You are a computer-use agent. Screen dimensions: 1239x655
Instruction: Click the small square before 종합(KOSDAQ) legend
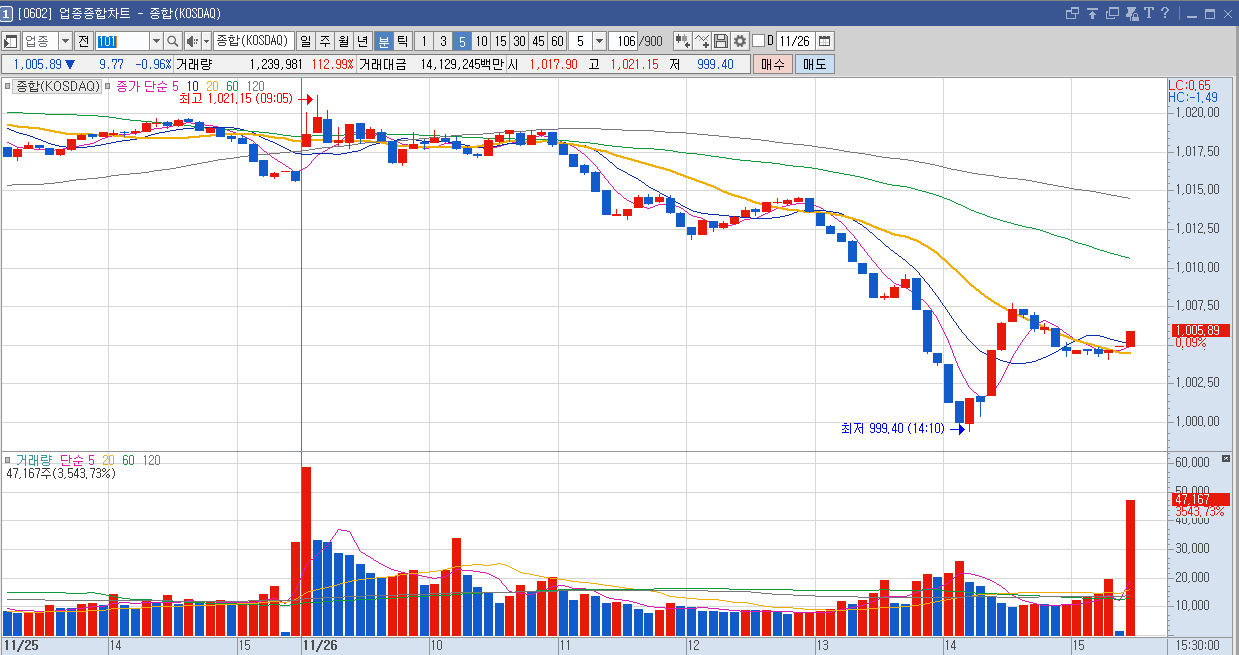click(x=8, y=86)
